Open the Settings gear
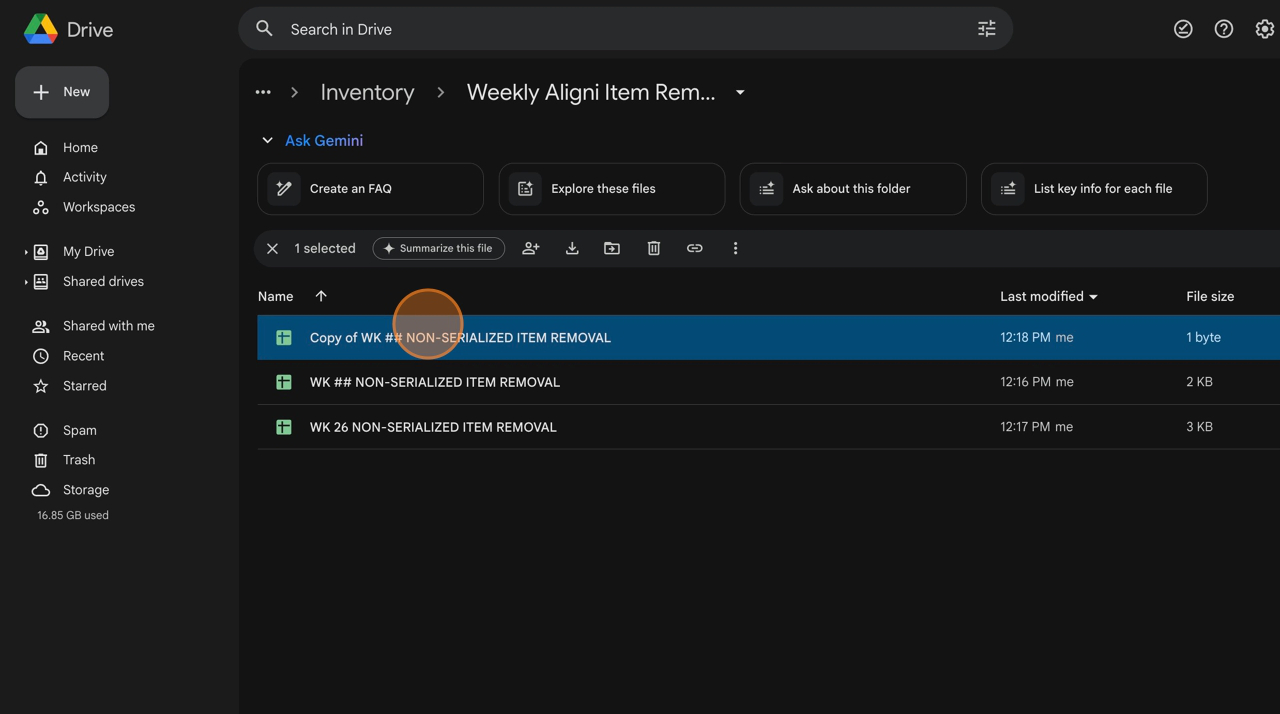The width and height of the screenshot is (1280, 714). coord(1264,29)
